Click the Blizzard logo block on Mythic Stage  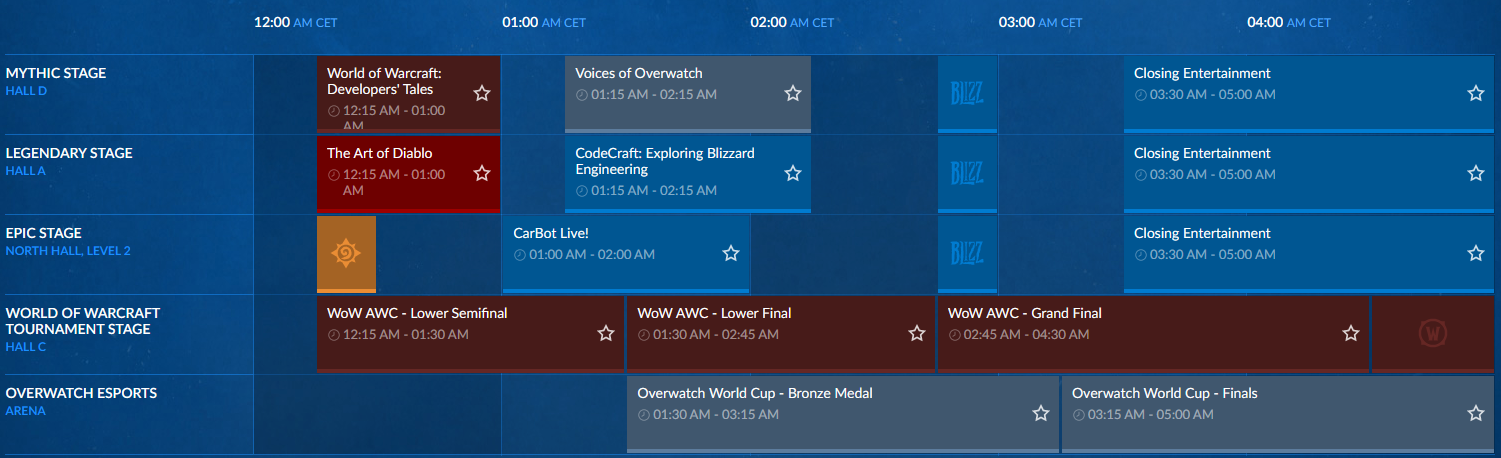tap(967, 94)
